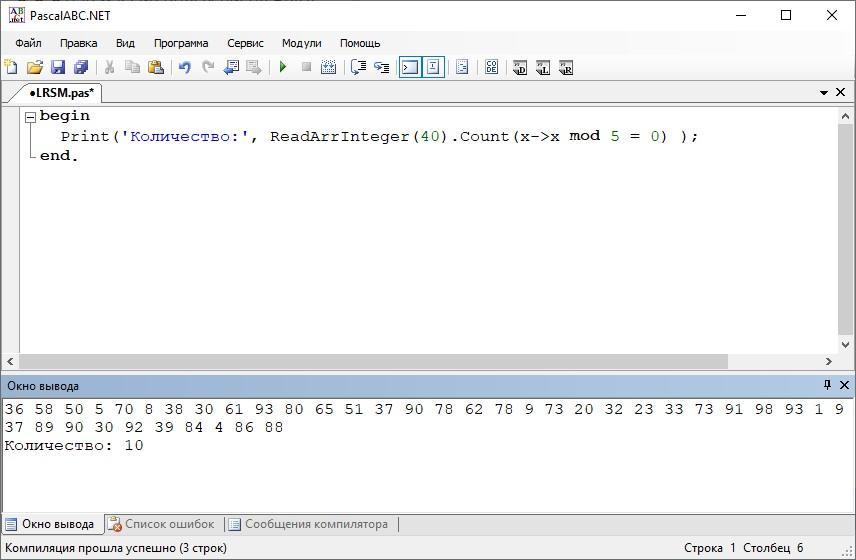Image resolution: width=856 pixels, height=560 pixels.
Task: Click the code formatting icon
Action: [462, 67]
